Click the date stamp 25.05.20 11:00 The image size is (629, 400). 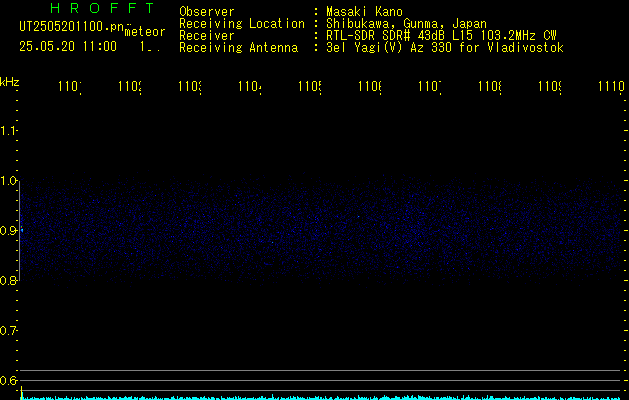click(68, 47)
